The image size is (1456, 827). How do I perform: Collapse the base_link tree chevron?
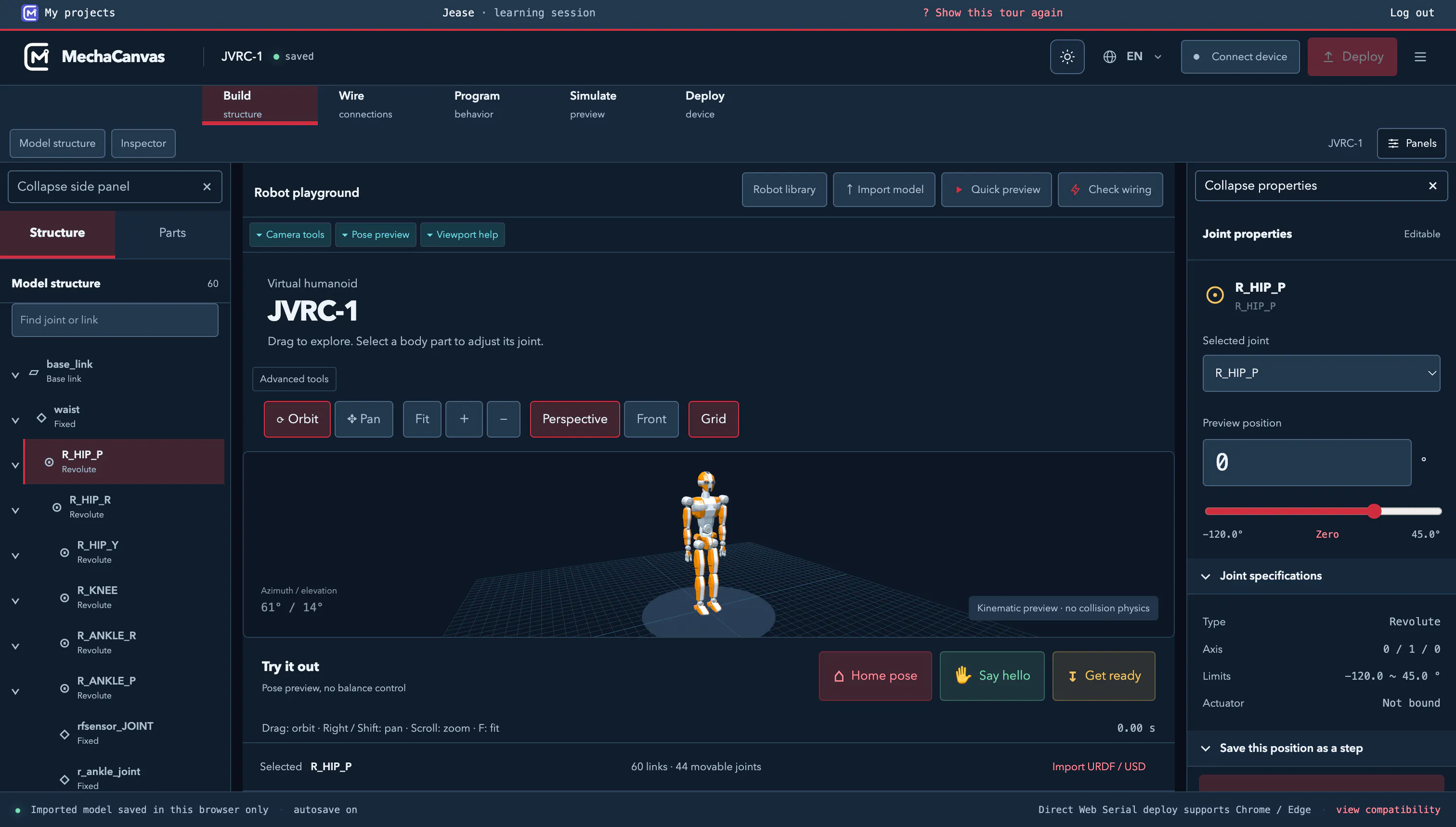[x=15, y=375]
